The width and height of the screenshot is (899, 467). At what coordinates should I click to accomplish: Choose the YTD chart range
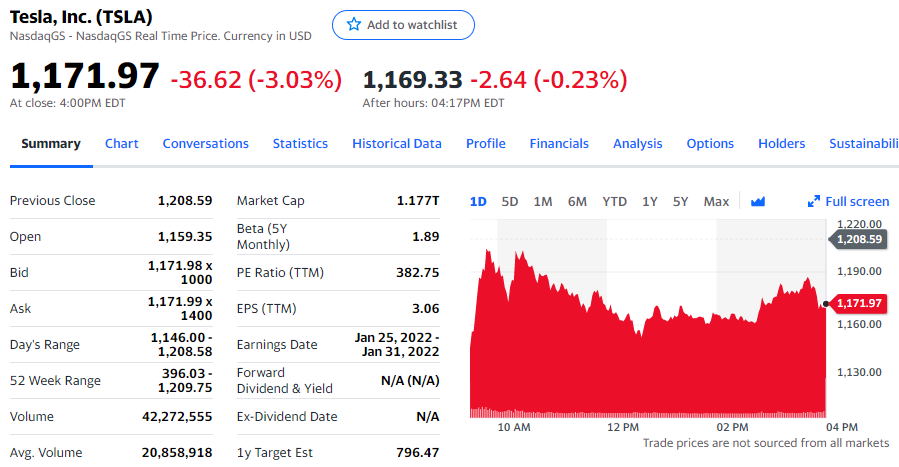[x=614, y=201]
